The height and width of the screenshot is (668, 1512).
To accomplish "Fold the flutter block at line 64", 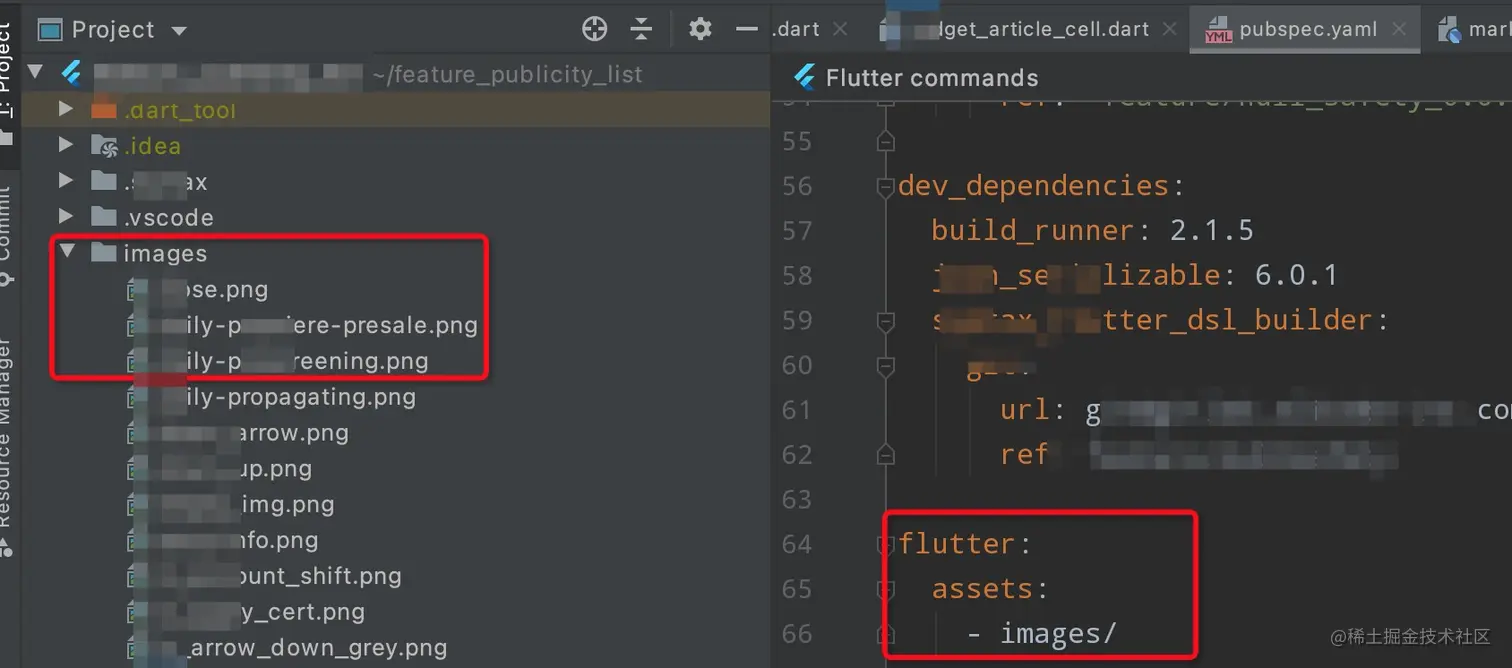I will click(885, 545).
